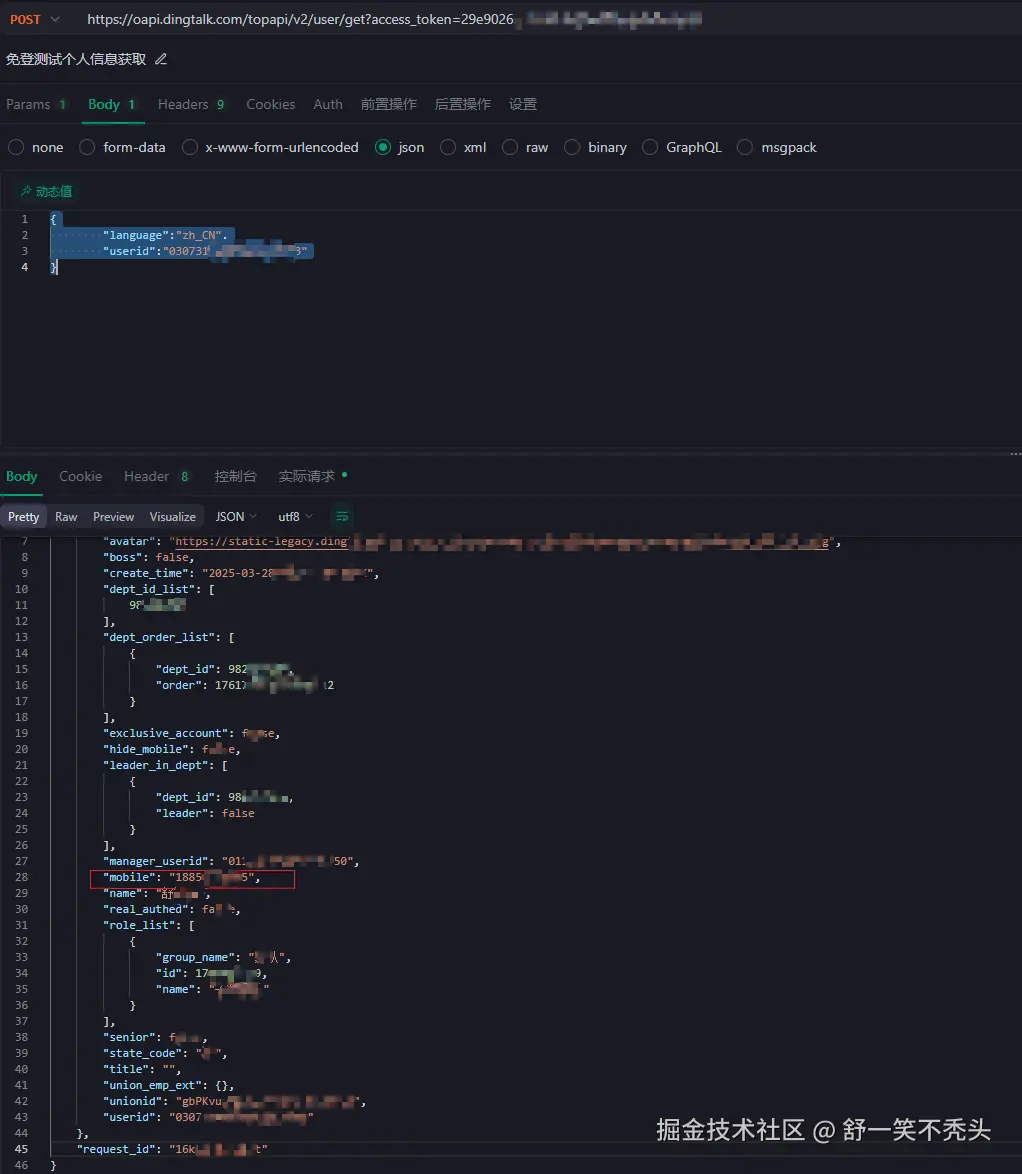Select the GraphQL body type
The height and width of the screenshot is (1174, 1022).
(x=682, y=147)
